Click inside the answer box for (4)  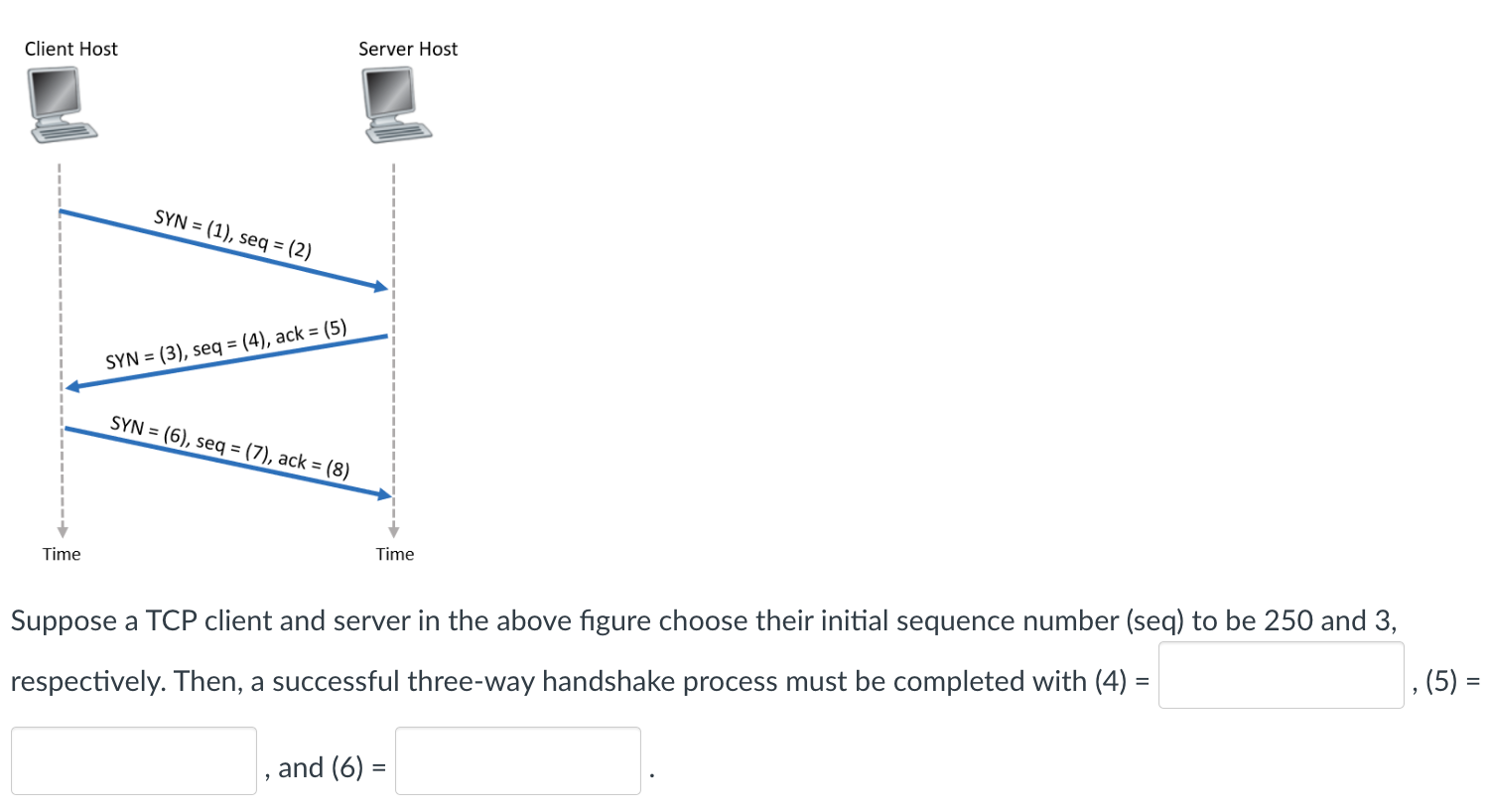click(x=1281, y=674)
